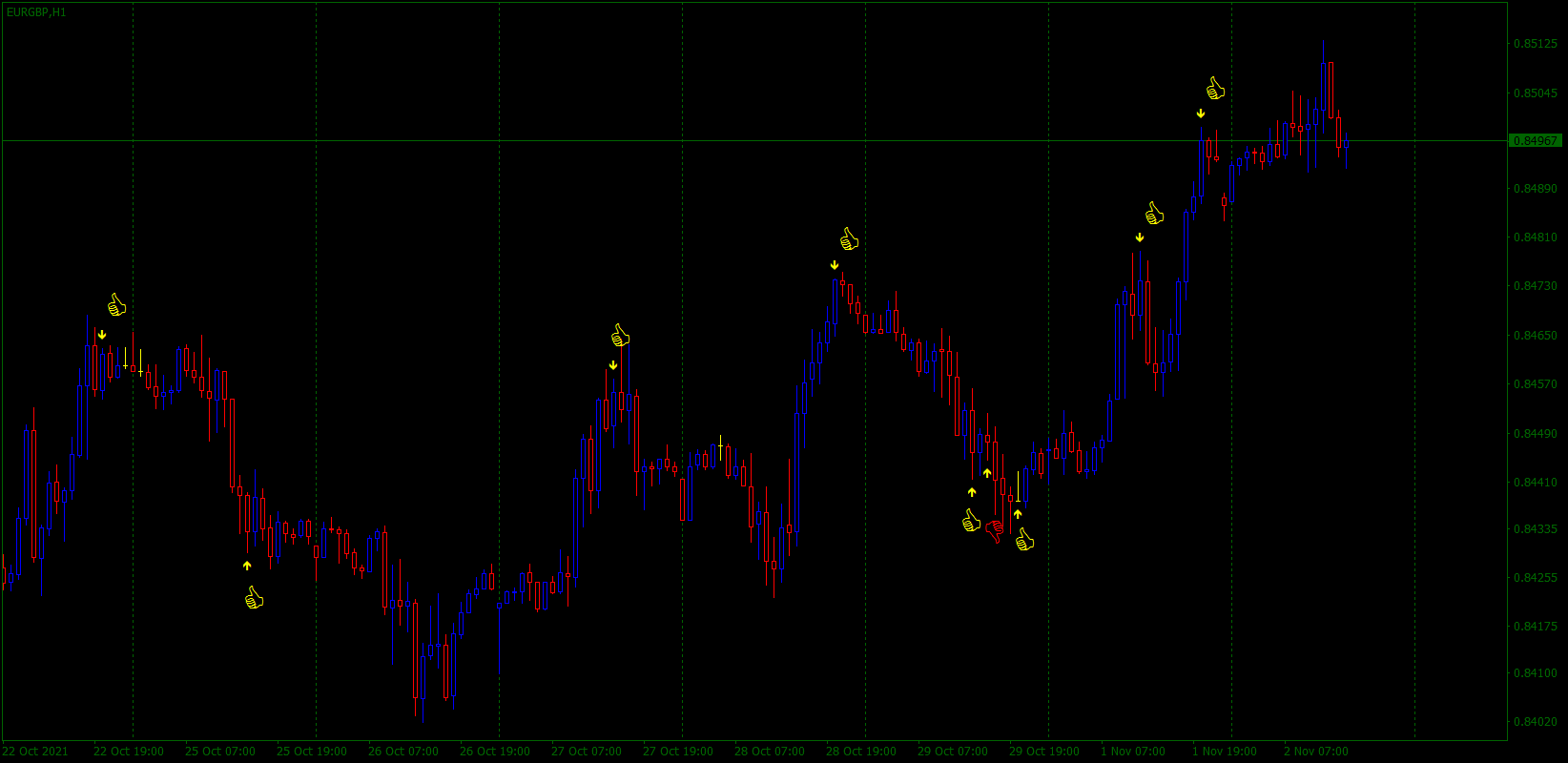Click the 0.84335 price scale label
Screen dimensions: 1568x763
click(x=1536, y=529)
